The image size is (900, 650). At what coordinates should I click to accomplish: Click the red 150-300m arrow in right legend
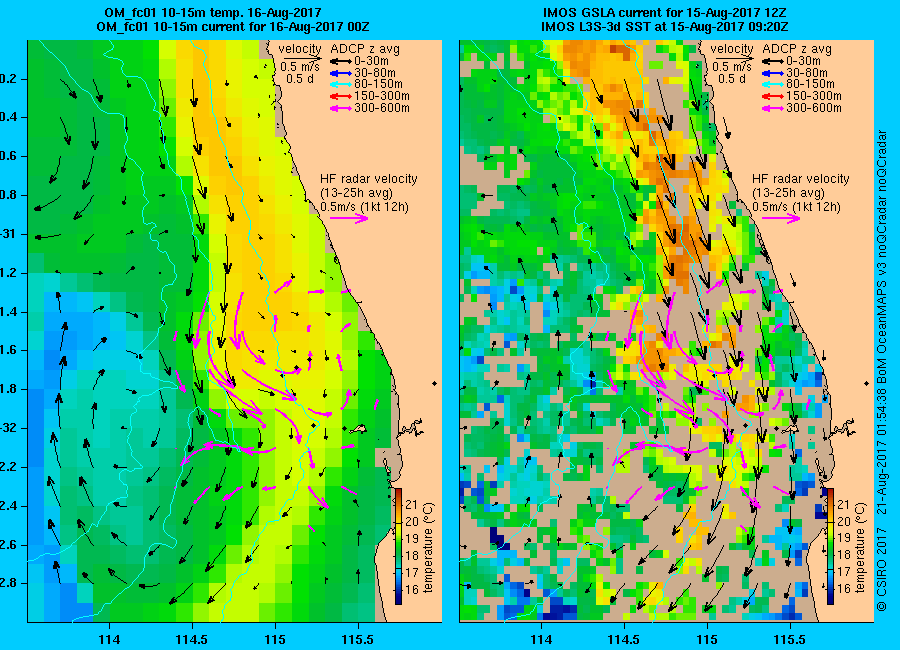tap(773, 96)
